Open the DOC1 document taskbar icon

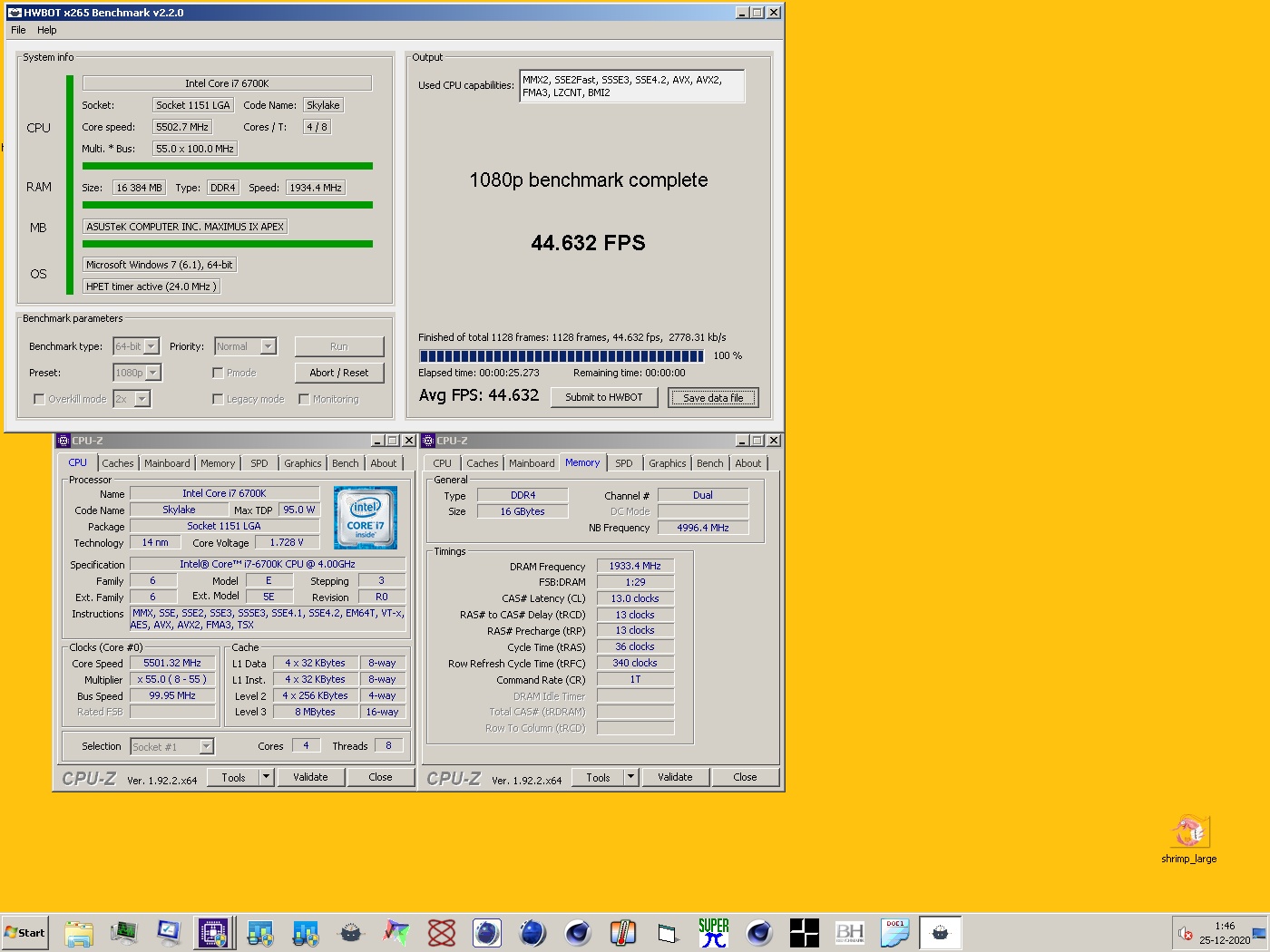click(x=894, y=933)
